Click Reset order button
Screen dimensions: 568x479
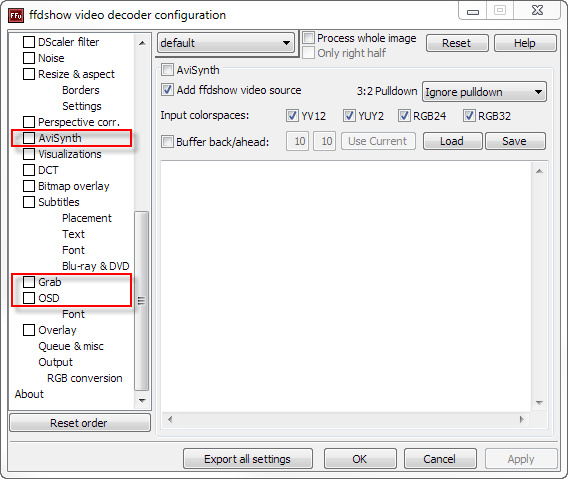coord(79,423)
